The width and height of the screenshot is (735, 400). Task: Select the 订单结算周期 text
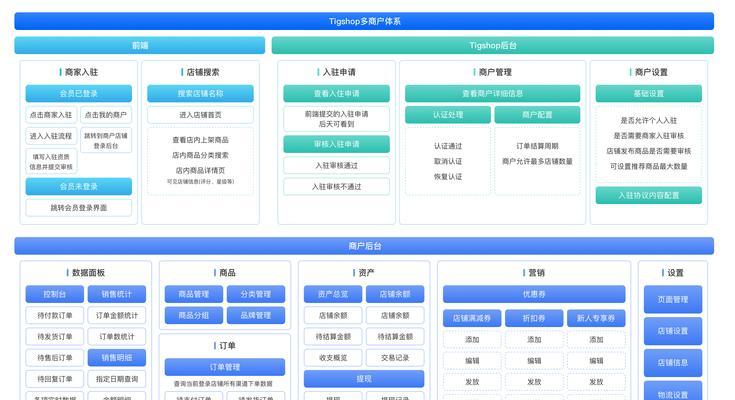tap(537, 146)
